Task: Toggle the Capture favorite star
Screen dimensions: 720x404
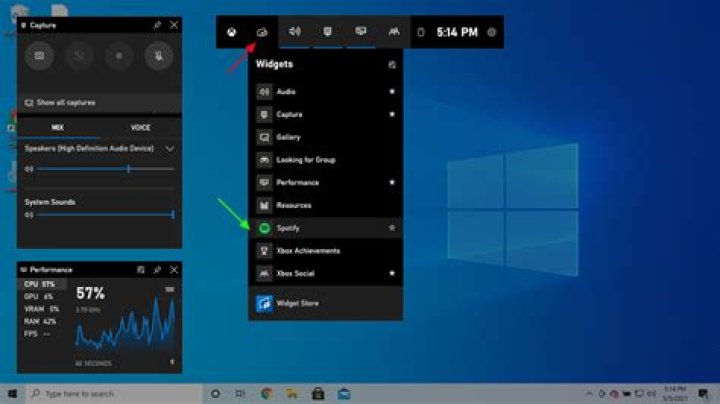Action: click(392, 114)
